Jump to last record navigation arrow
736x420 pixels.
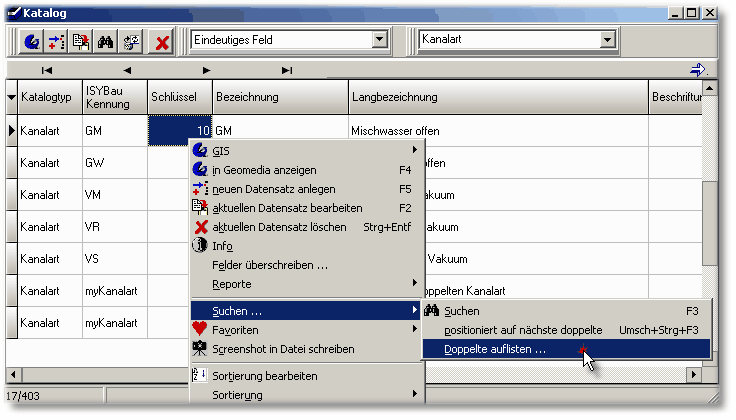287,70
